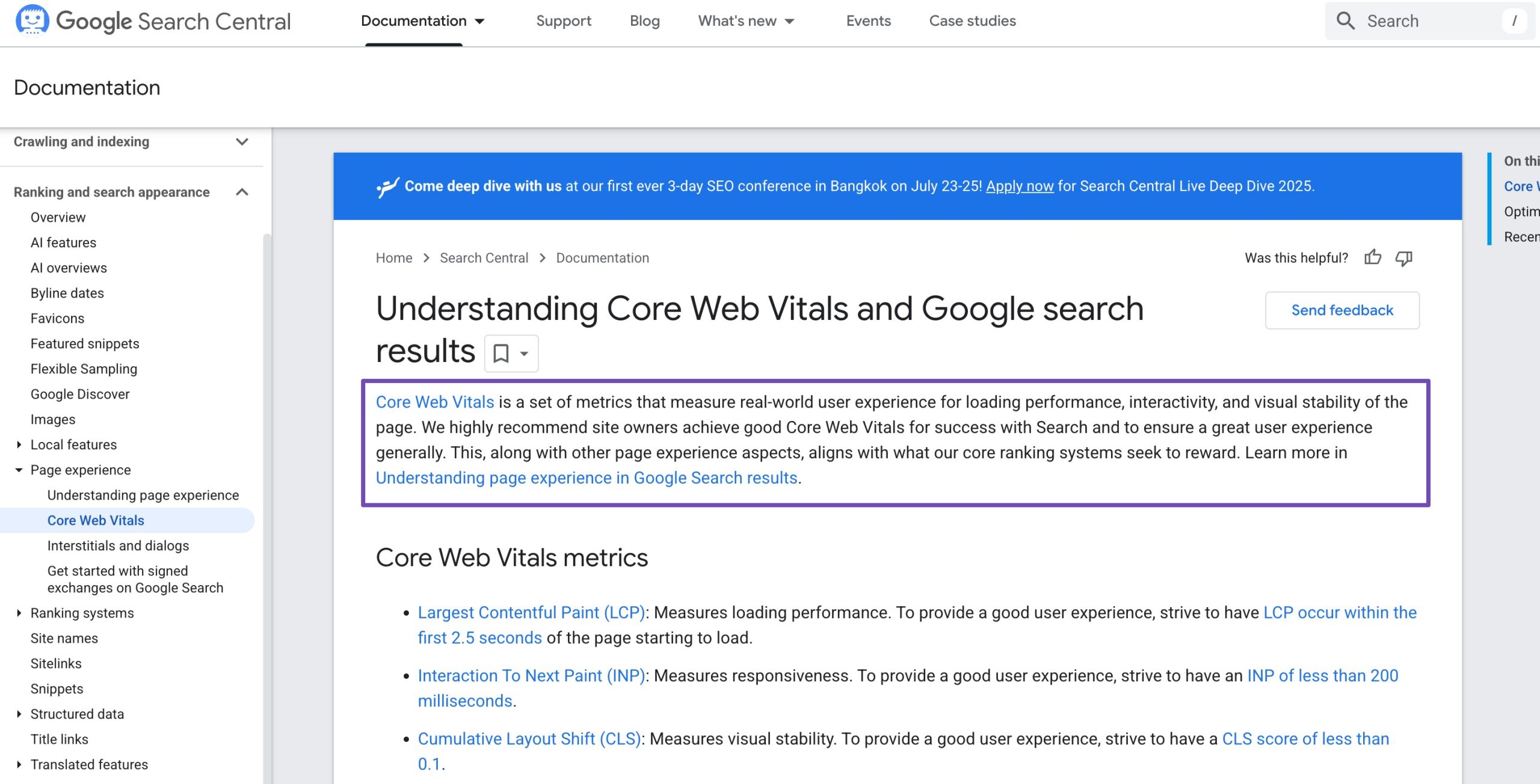Go to the Case studies tab
This screenshot has height=784, width=1540.
click(x=972, y=21)
